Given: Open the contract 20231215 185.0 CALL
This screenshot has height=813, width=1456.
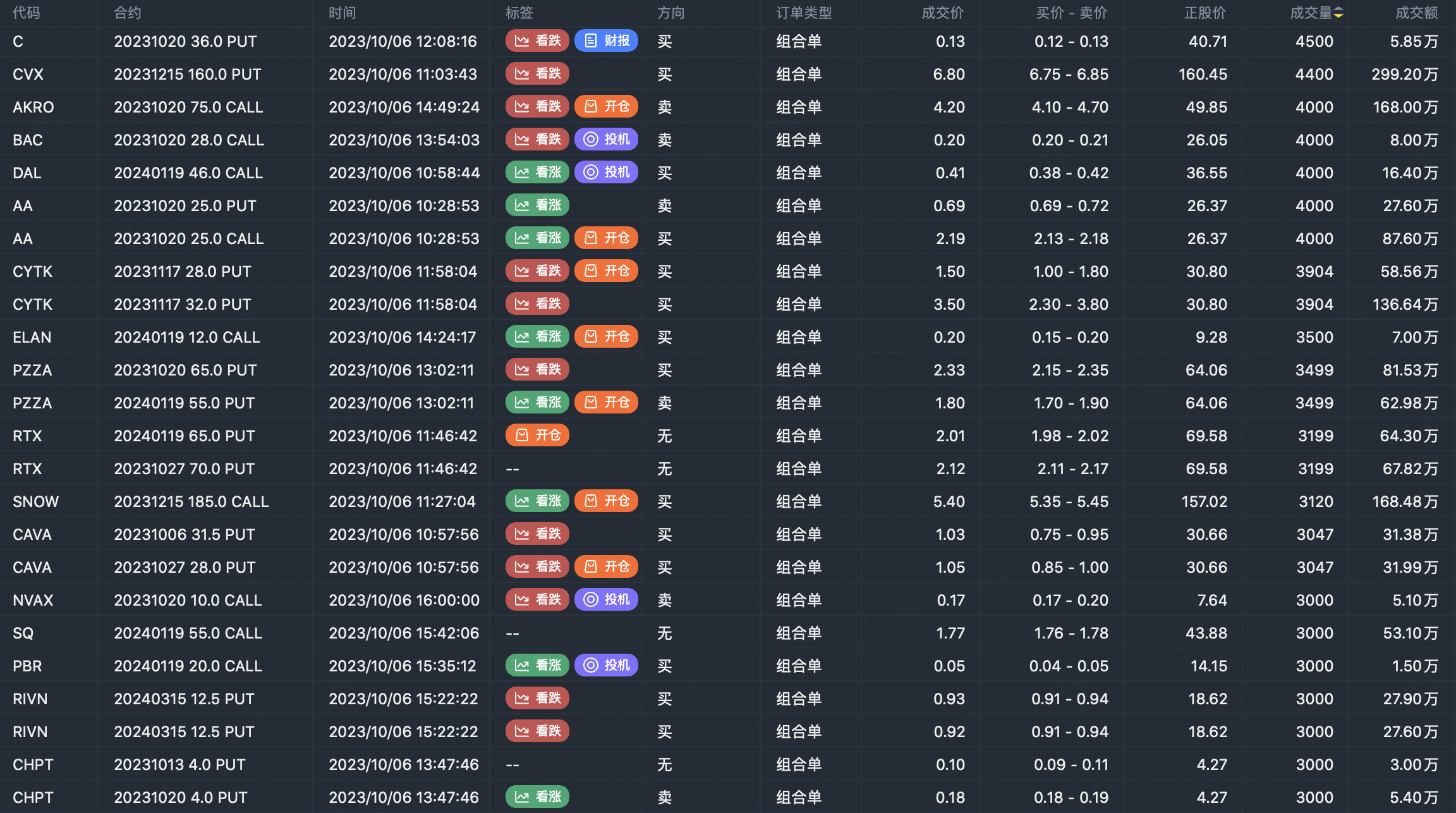Looking at the screenshot, I should [191, 501].
